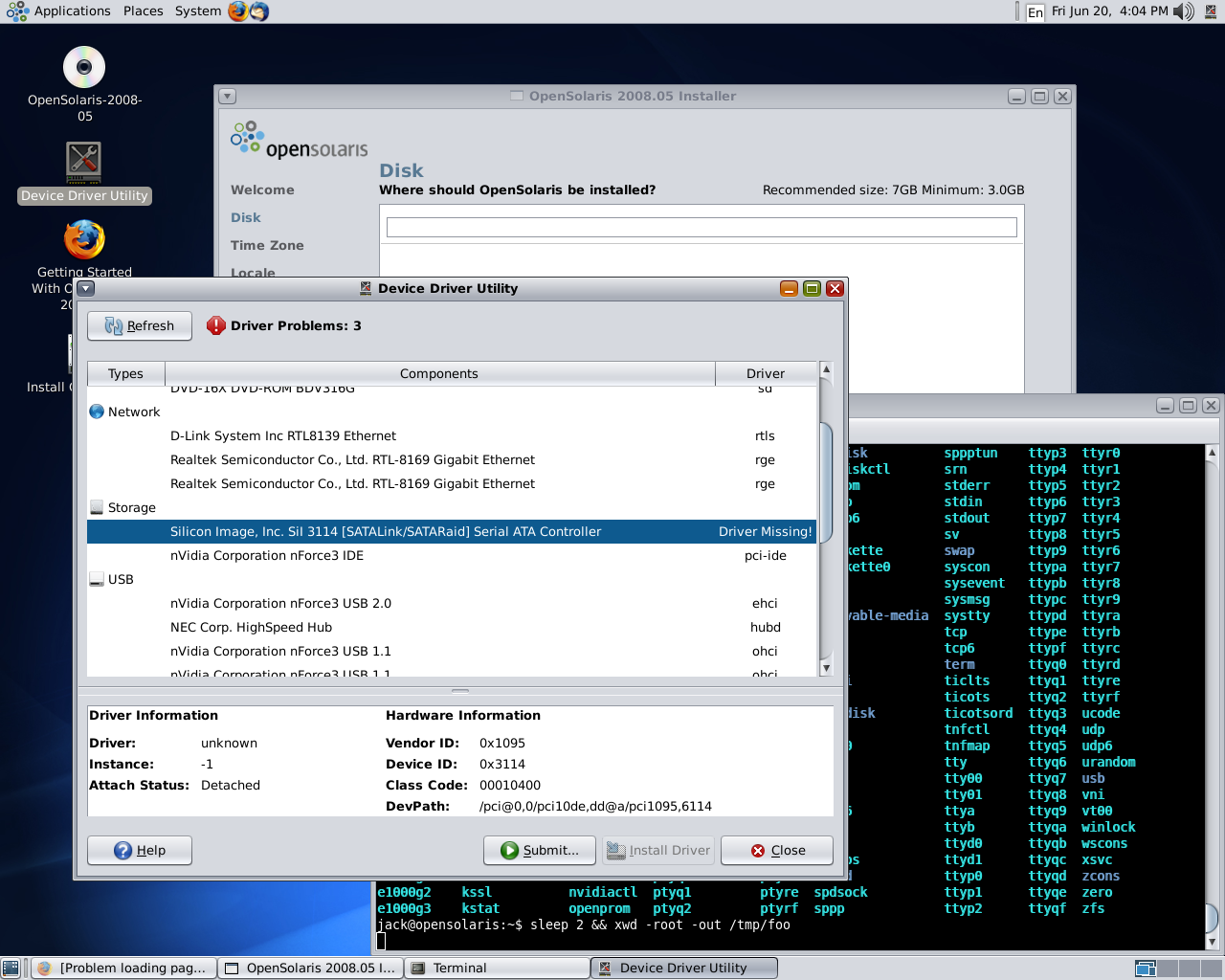This screenshot has height=980, width=1225.
Task: Select the Welcome step in Installer sidebar
Action: point(262,189)
